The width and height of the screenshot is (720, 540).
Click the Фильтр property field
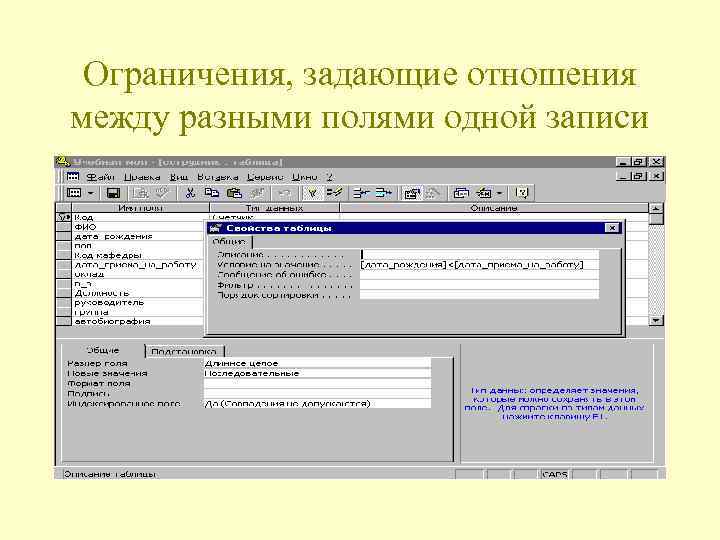click(x=479, y=285)
